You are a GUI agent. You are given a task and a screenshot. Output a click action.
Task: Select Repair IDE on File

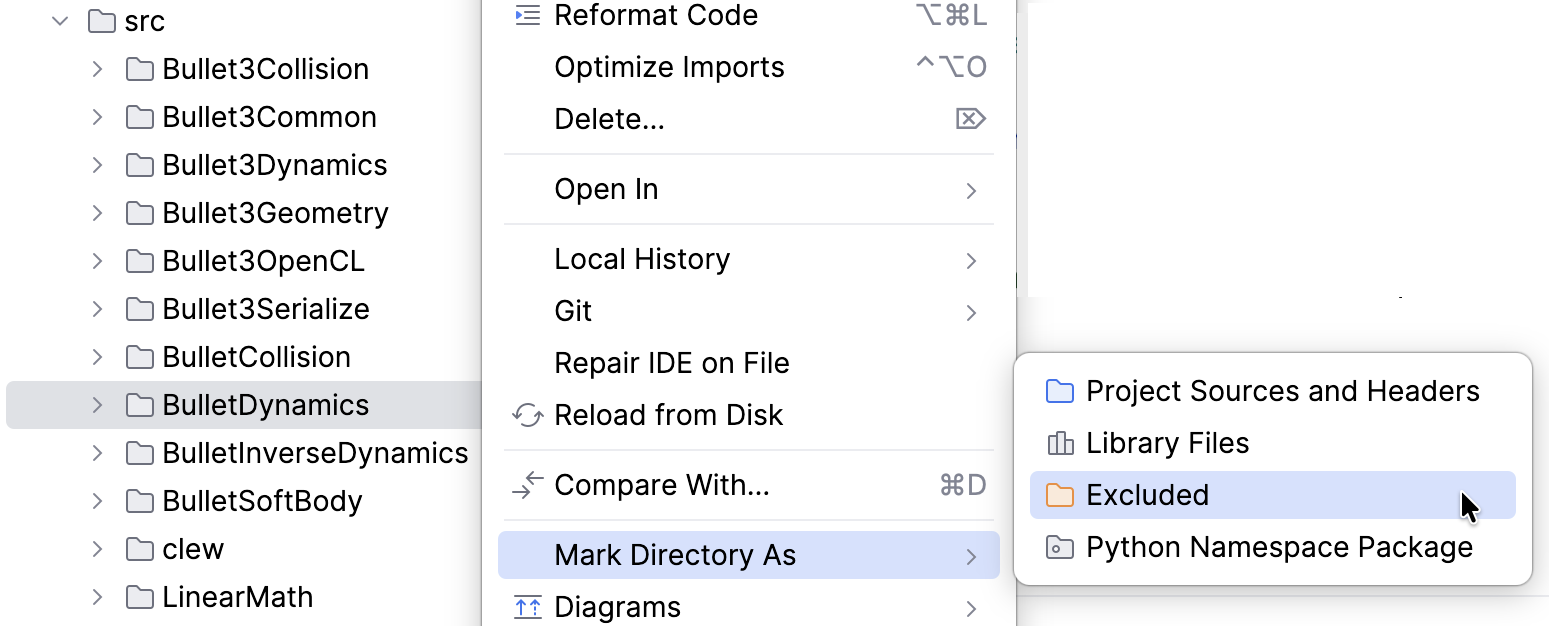tap(672, 363)
